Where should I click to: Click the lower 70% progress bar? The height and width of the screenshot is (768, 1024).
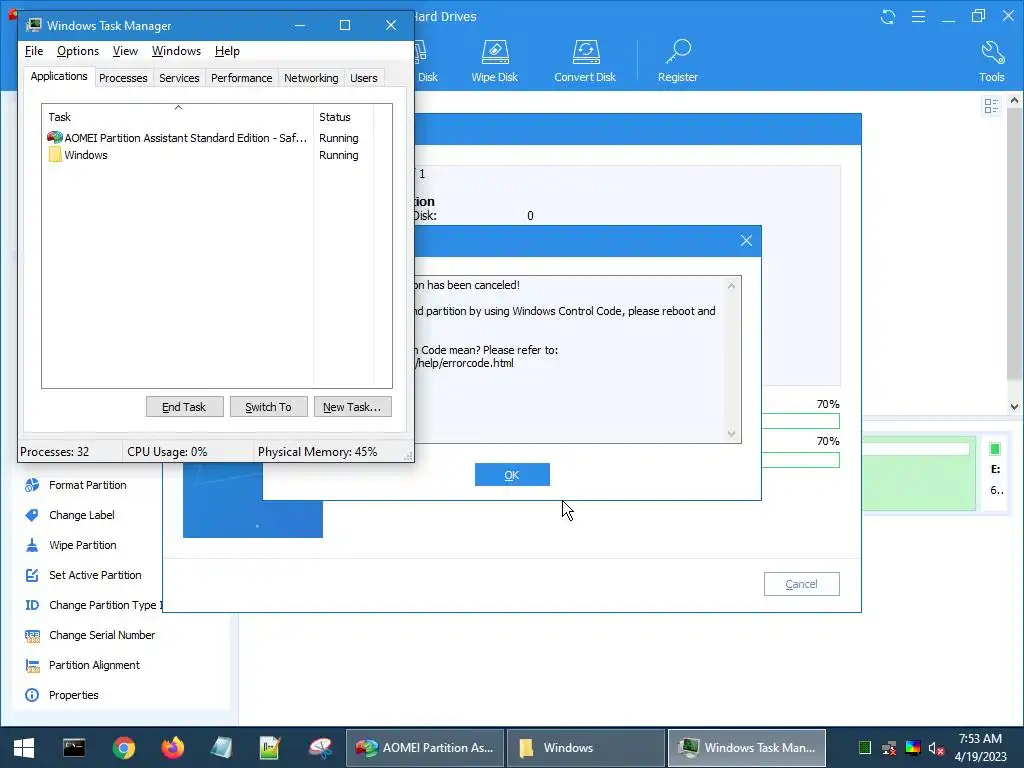coord(801,460)
